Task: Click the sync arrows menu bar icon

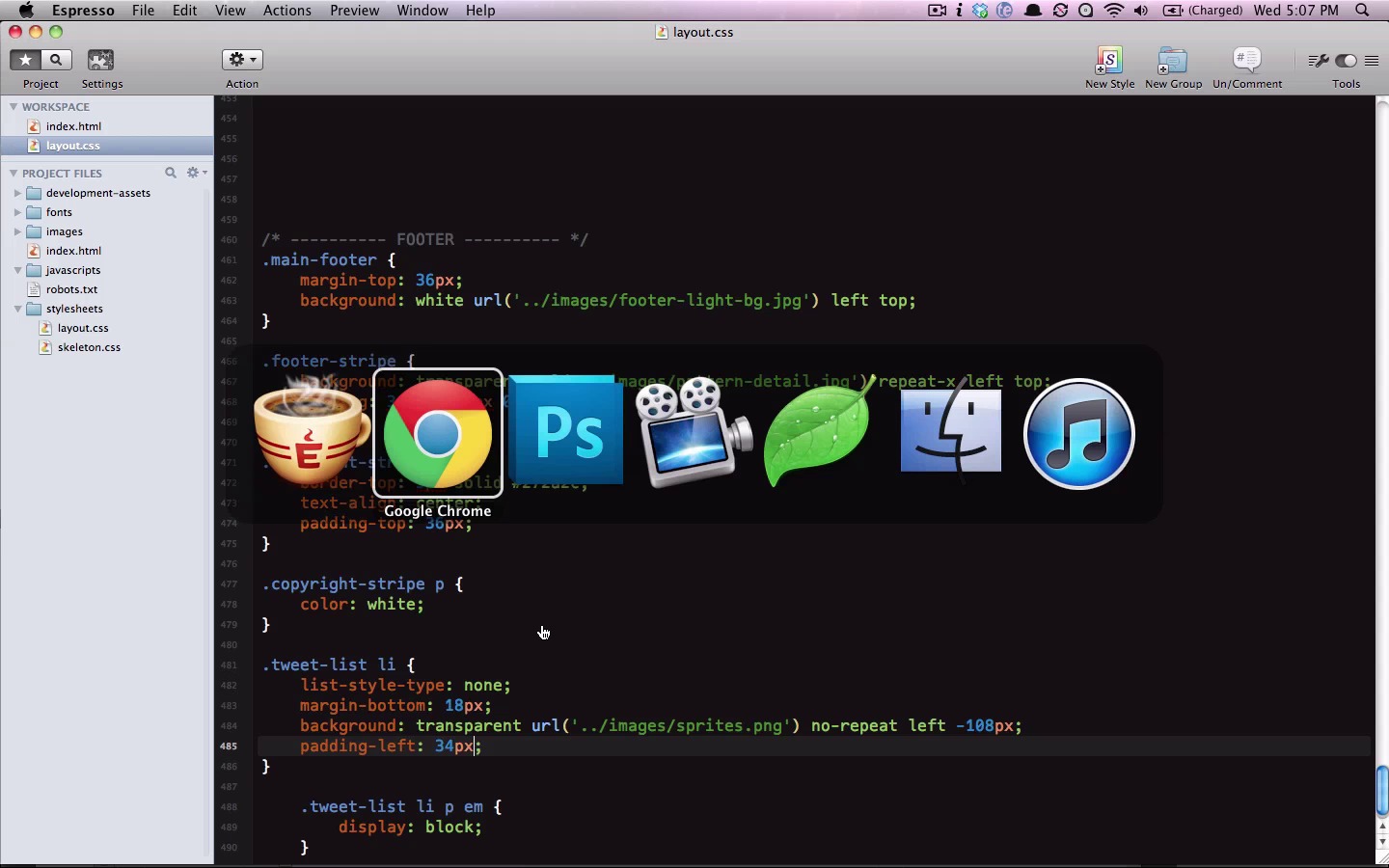Action: [1060, 11]
